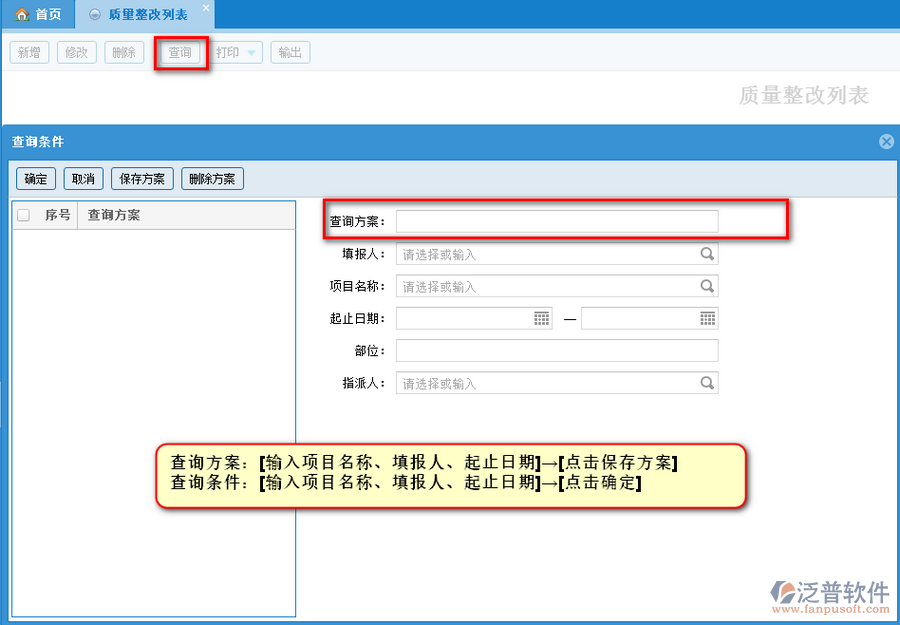Viewport: 900px width, 625px height.
Task: Focus the 项目名称 input field
Action: click(557, 286)
